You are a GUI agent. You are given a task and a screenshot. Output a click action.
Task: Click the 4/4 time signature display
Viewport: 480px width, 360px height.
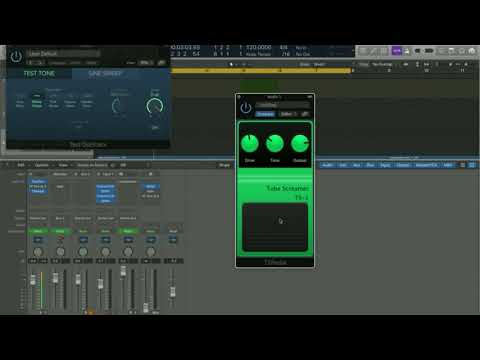pos(284,48)
